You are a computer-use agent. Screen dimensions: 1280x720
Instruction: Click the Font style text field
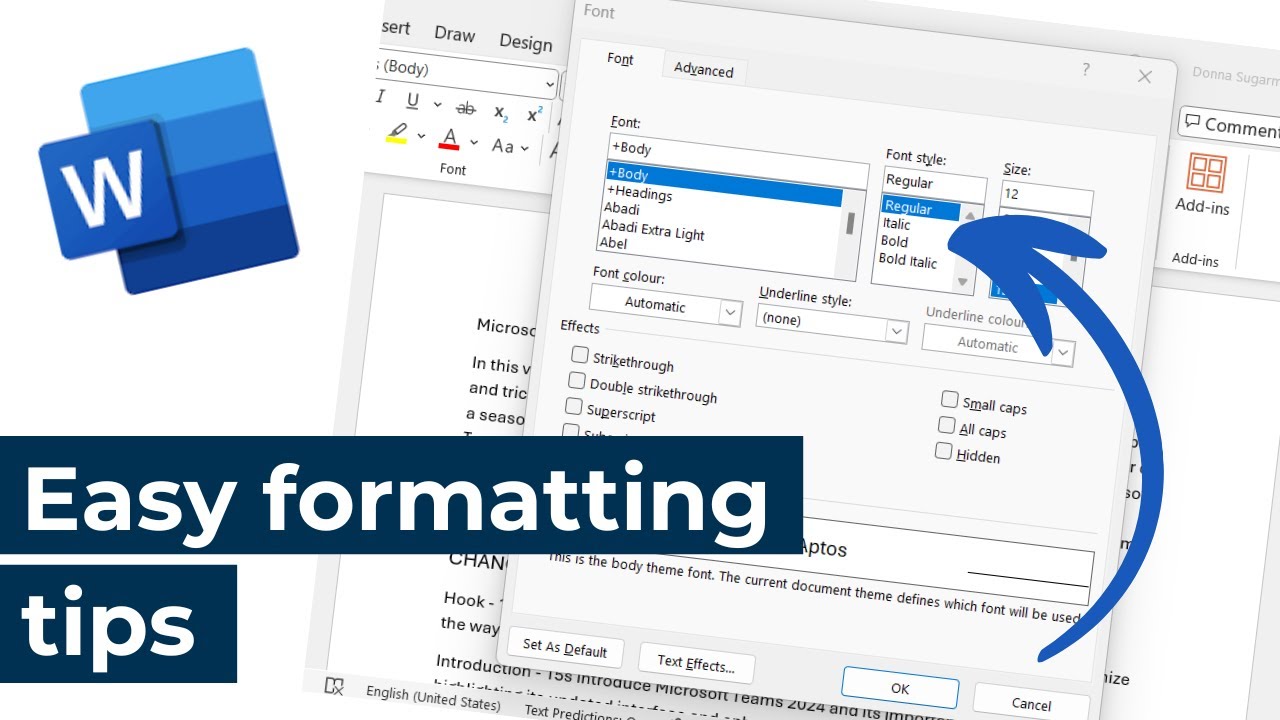pyautogui.click(x=934, y=187)
